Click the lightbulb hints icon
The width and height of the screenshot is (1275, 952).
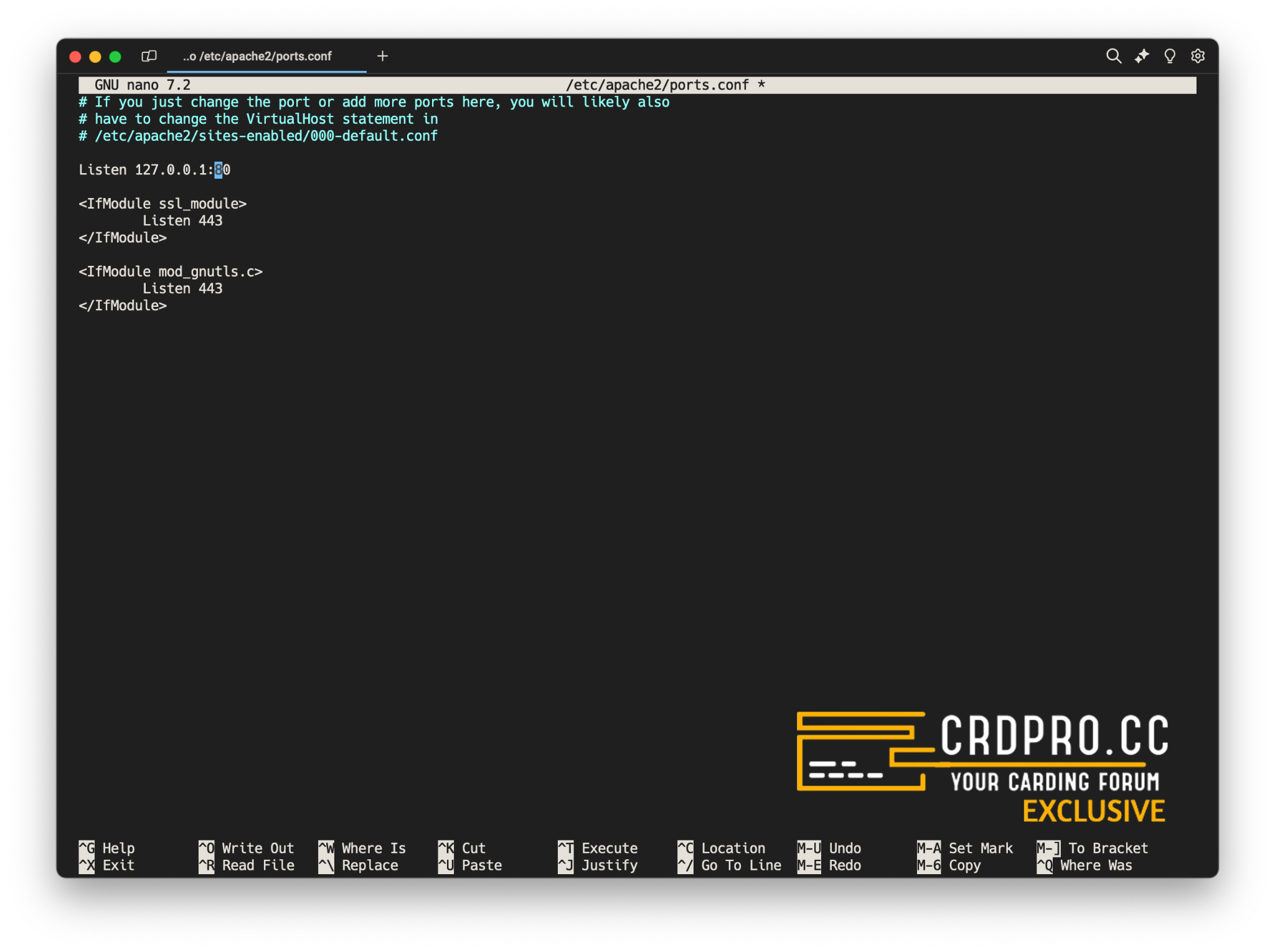(x=1170, y=56)
